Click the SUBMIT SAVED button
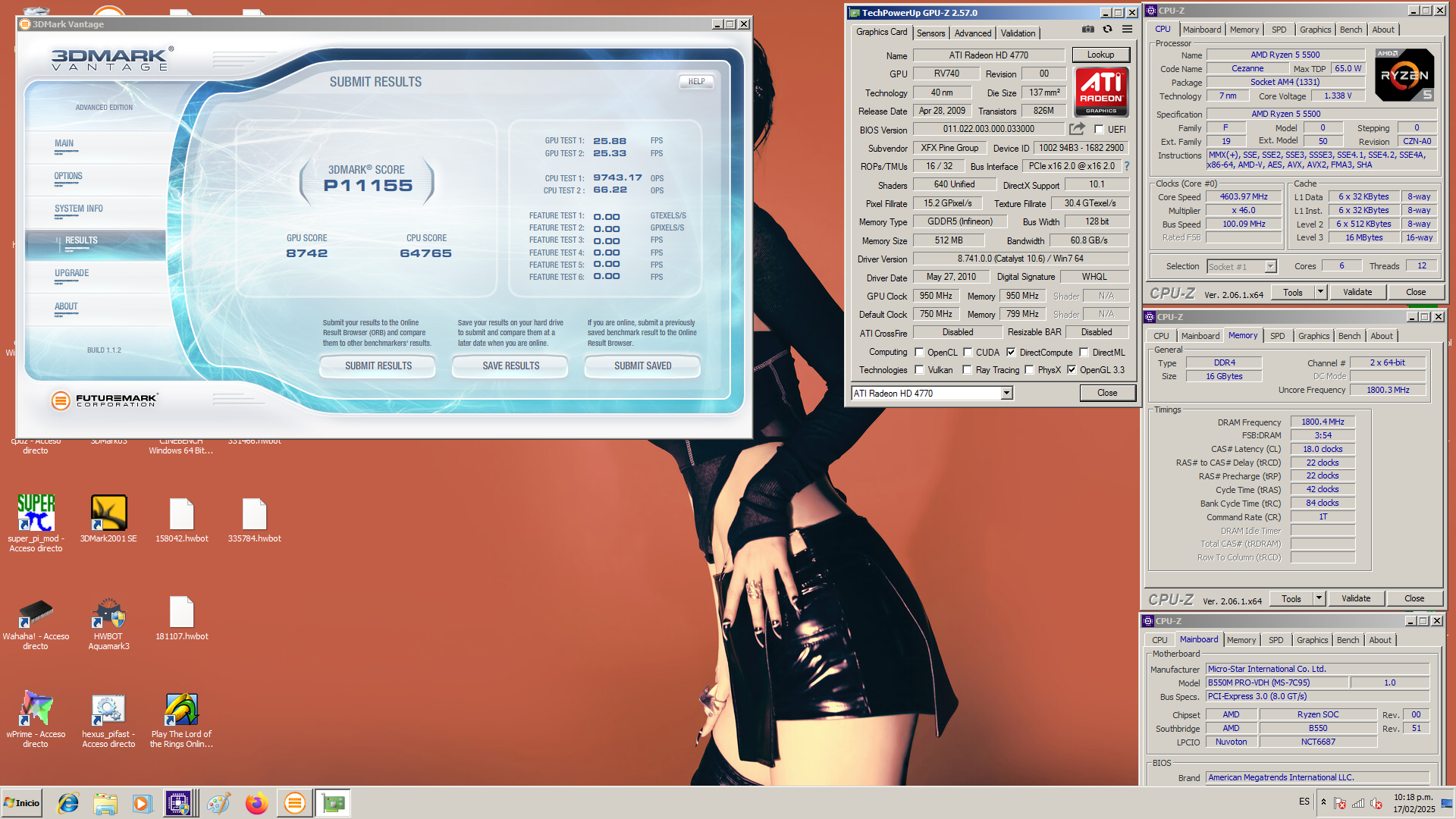The image size is (1456, 819). 642,366
